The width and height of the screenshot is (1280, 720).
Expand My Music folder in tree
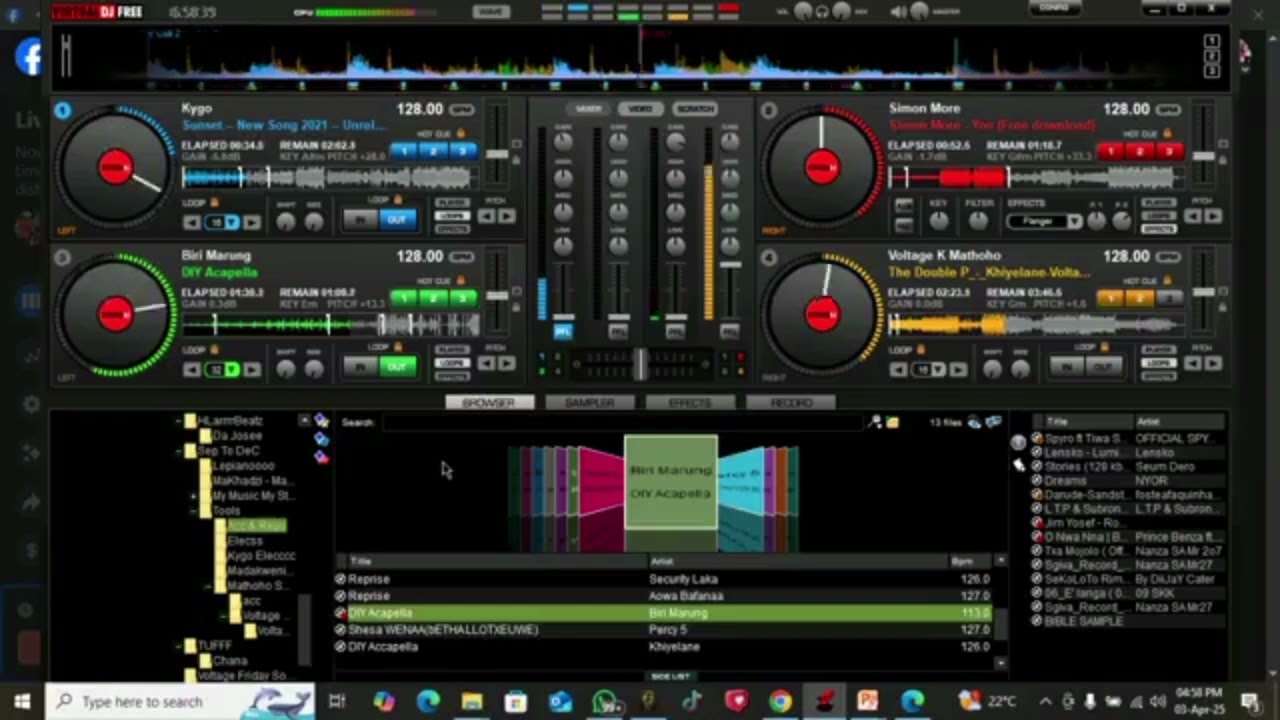point(194,495)
